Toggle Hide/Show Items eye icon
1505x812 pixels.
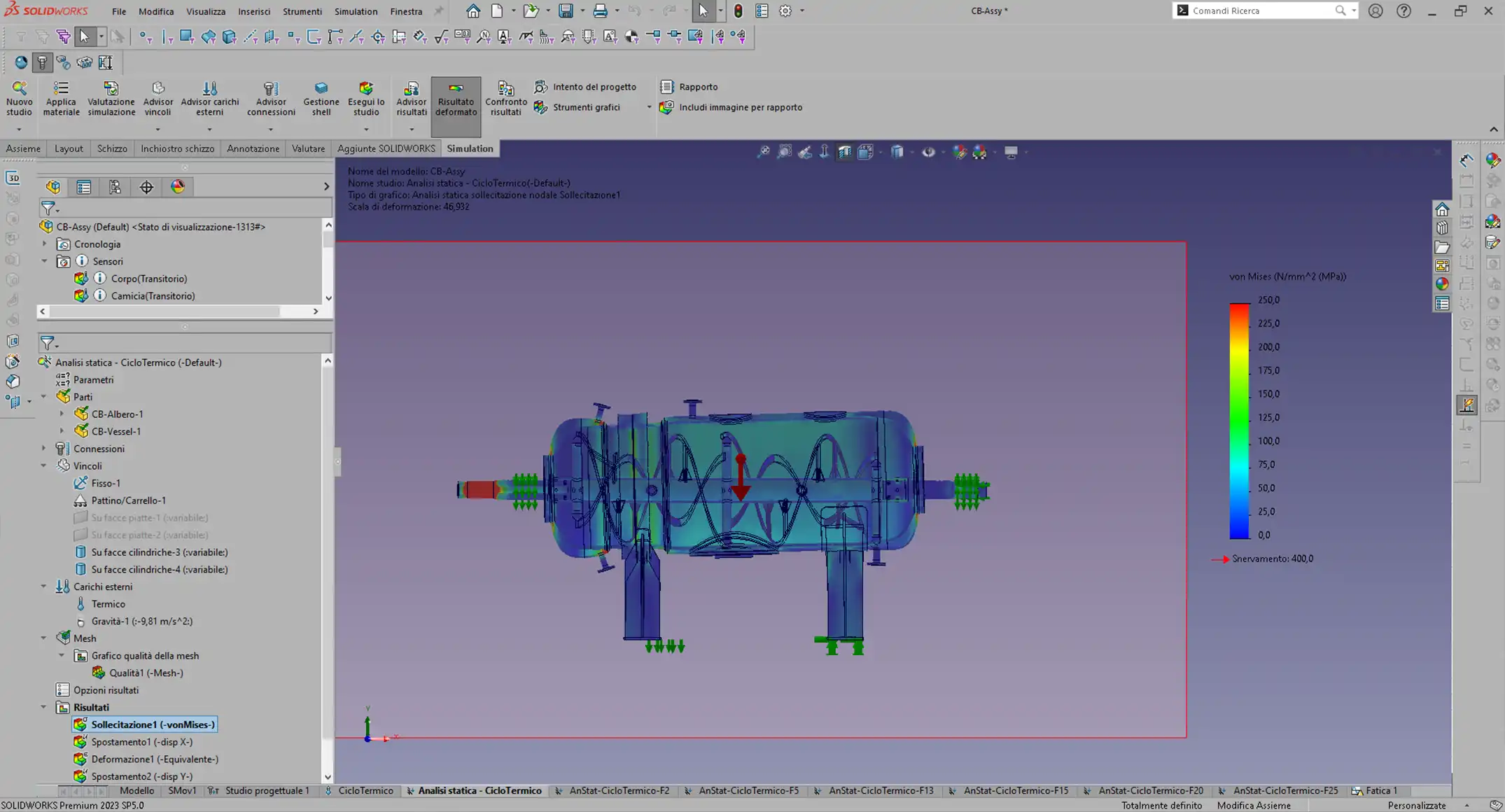tap(928, 152)
